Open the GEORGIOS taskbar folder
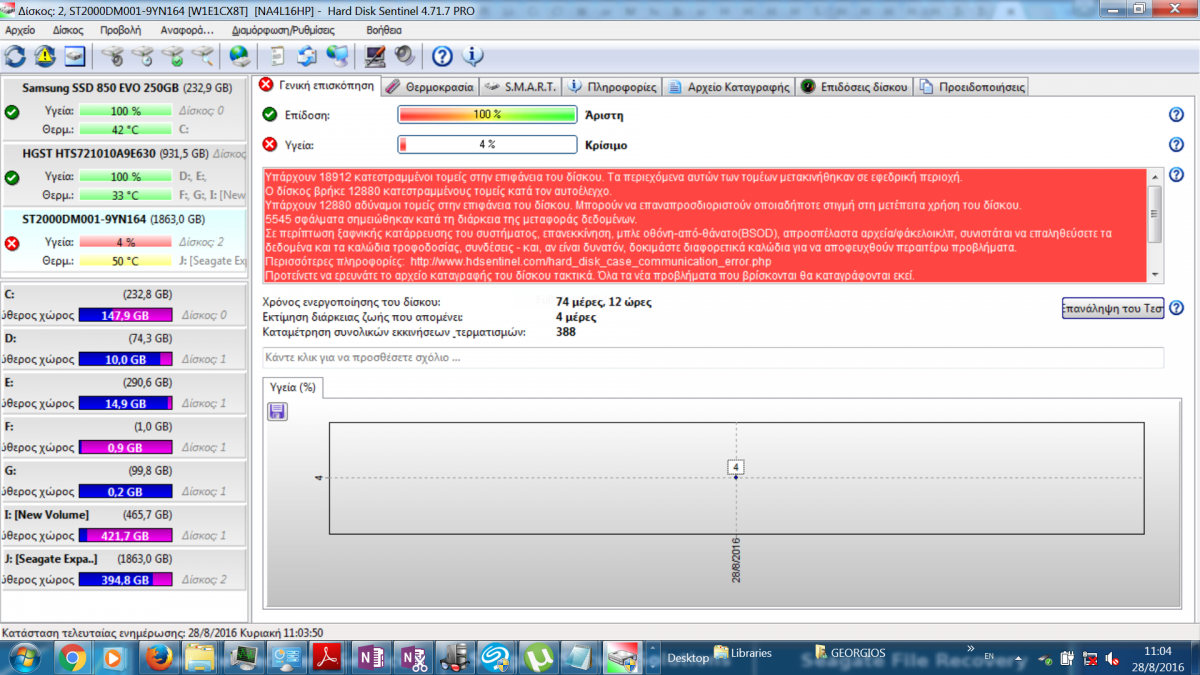The height and width of the screenshot is (675, 1200). pyautogui.click(x=850, y=654)
